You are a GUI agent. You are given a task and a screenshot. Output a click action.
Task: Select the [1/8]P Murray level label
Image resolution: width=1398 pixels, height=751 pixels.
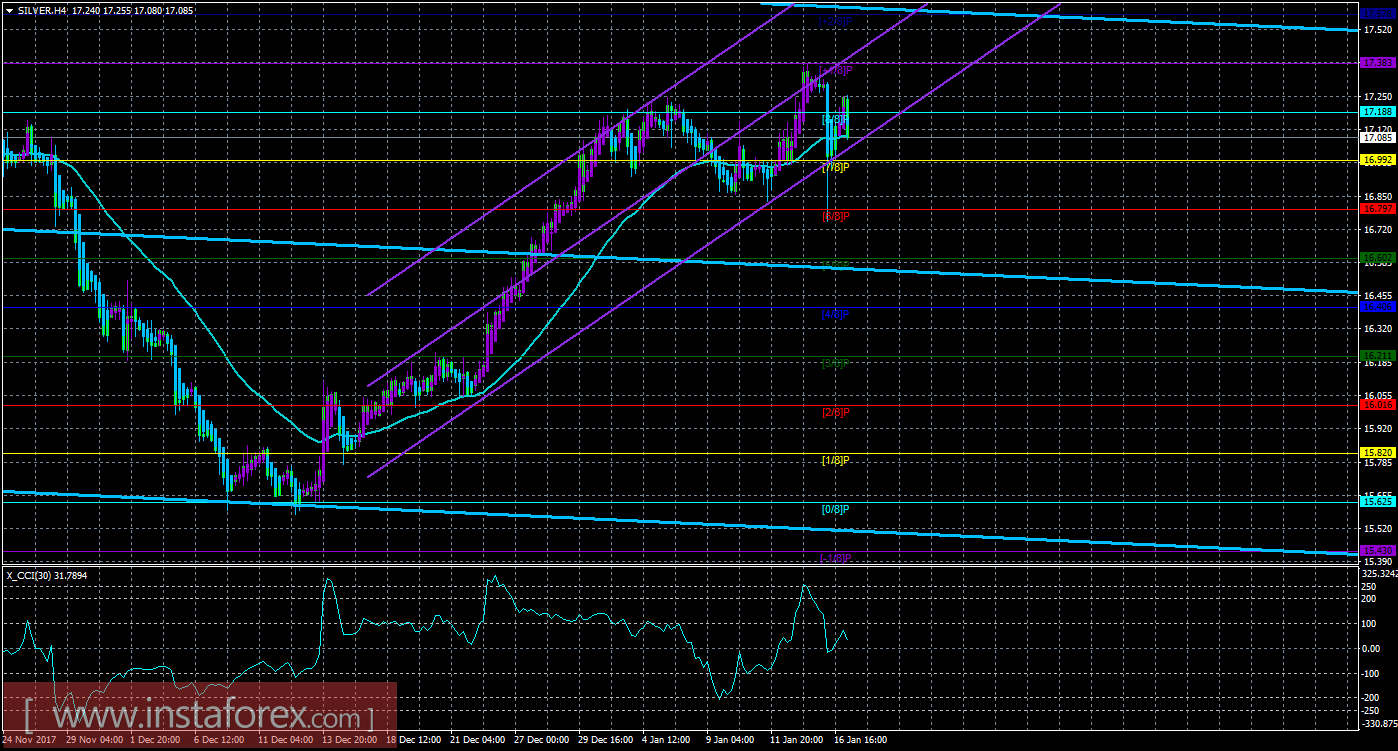pyautogui.click(x=835, y=460)
